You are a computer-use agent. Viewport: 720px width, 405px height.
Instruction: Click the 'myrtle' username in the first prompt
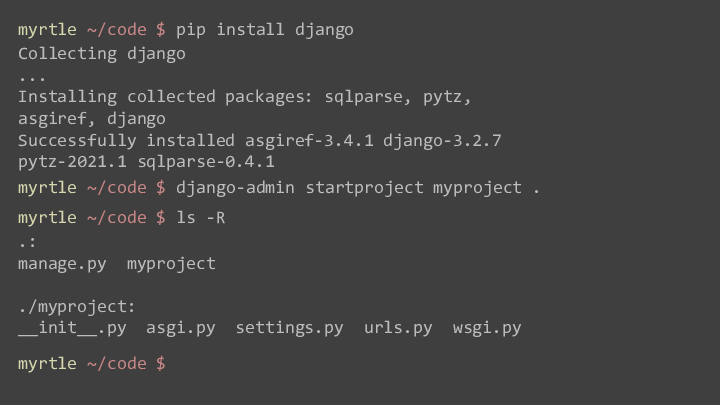[47, 30]
